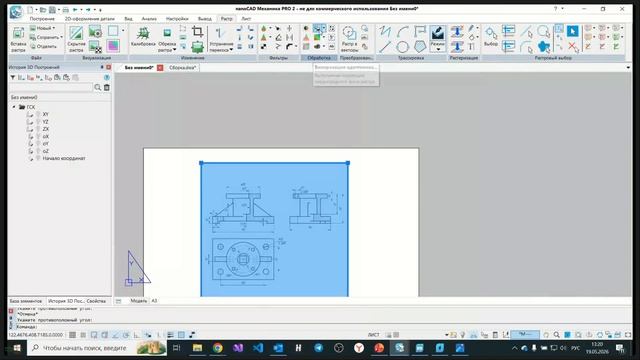This screenshot has height=360, width=640.
Task: Open the Сохранить dropdown arrow
Action: click(62, 37)
